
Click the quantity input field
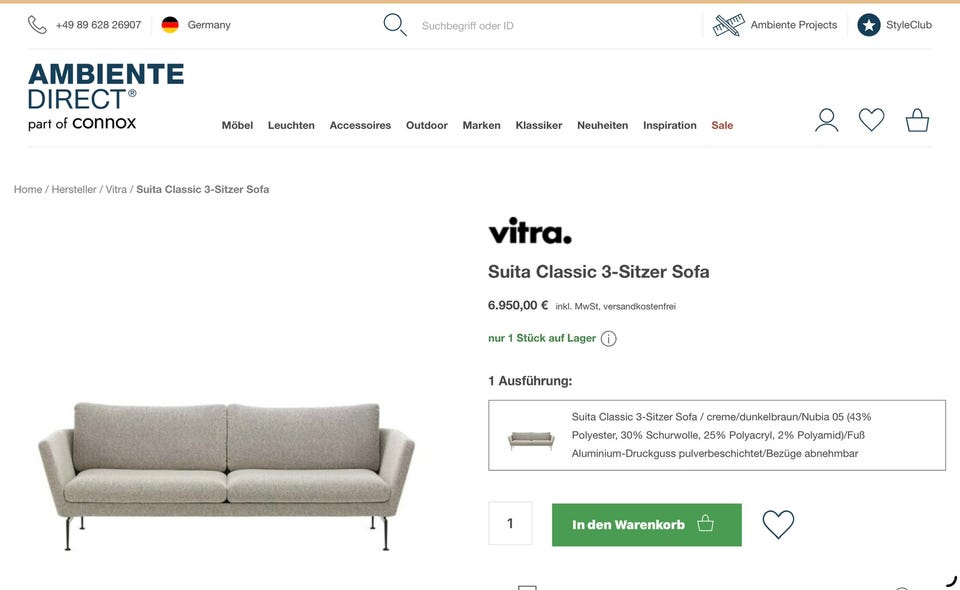pyautogui.click(x=510, y=523)
